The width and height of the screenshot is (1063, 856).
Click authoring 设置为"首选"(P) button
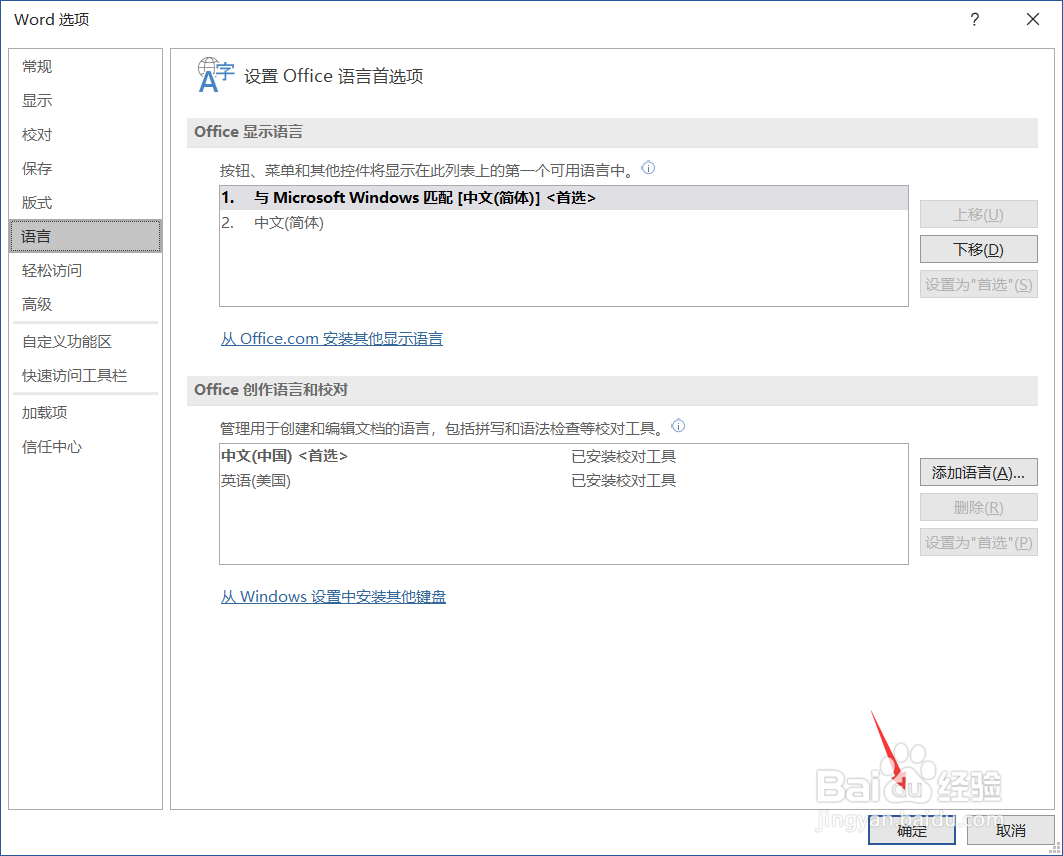[x=978, y=542]
